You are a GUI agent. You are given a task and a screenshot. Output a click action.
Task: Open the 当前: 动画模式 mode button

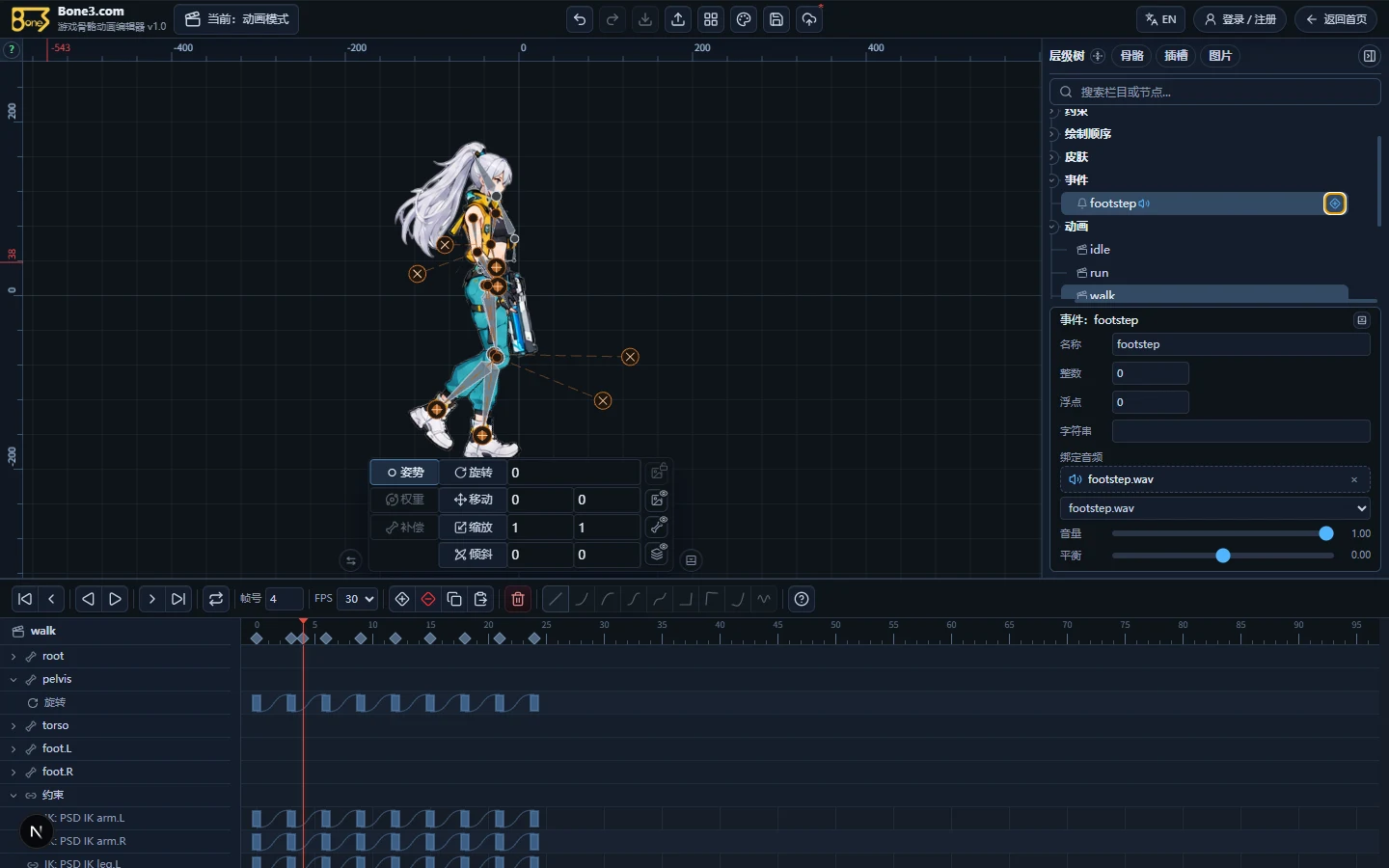pos(236,19)
